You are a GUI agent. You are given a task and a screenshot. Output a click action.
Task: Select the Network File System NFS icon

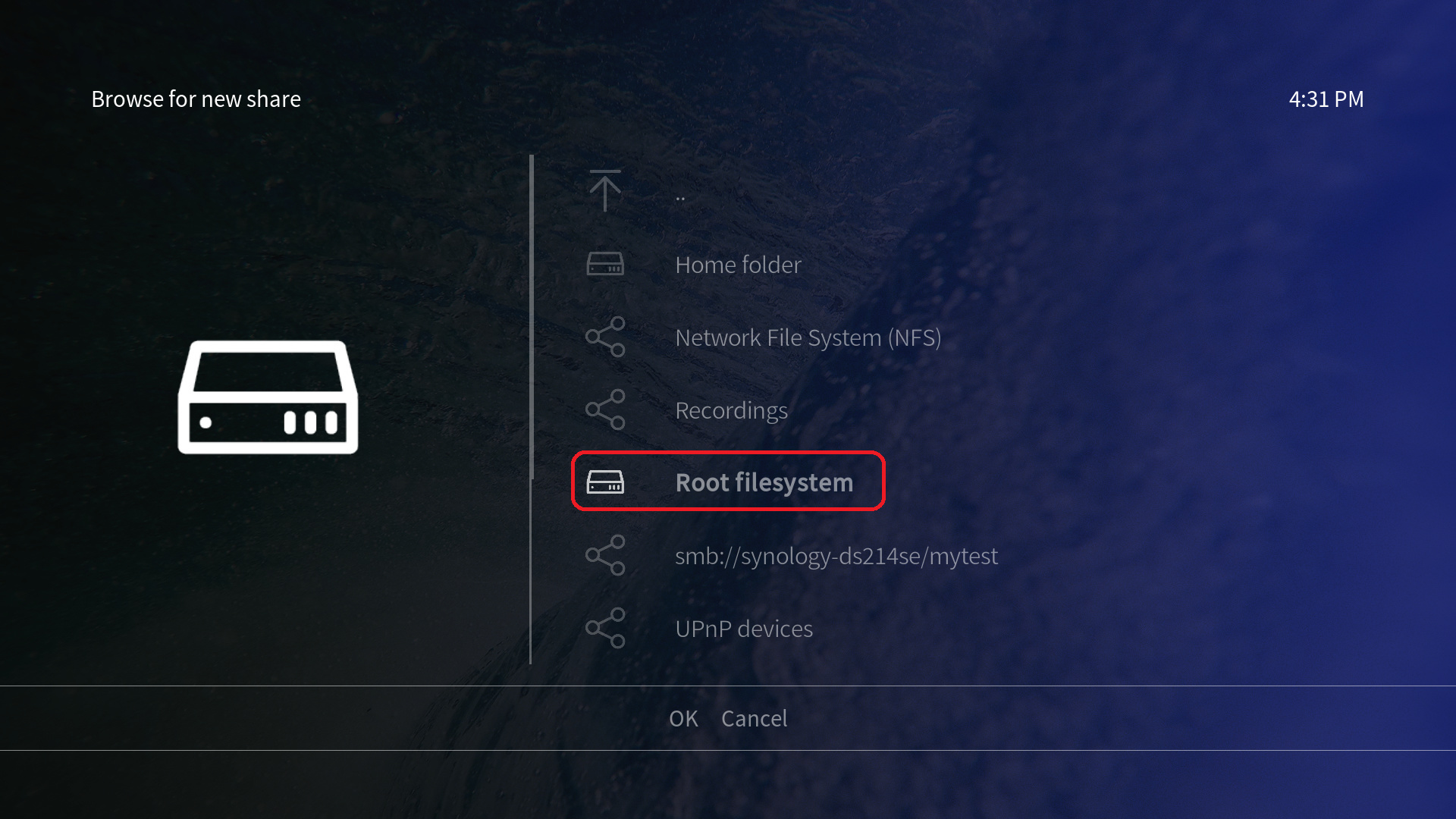tap(605, 337)
